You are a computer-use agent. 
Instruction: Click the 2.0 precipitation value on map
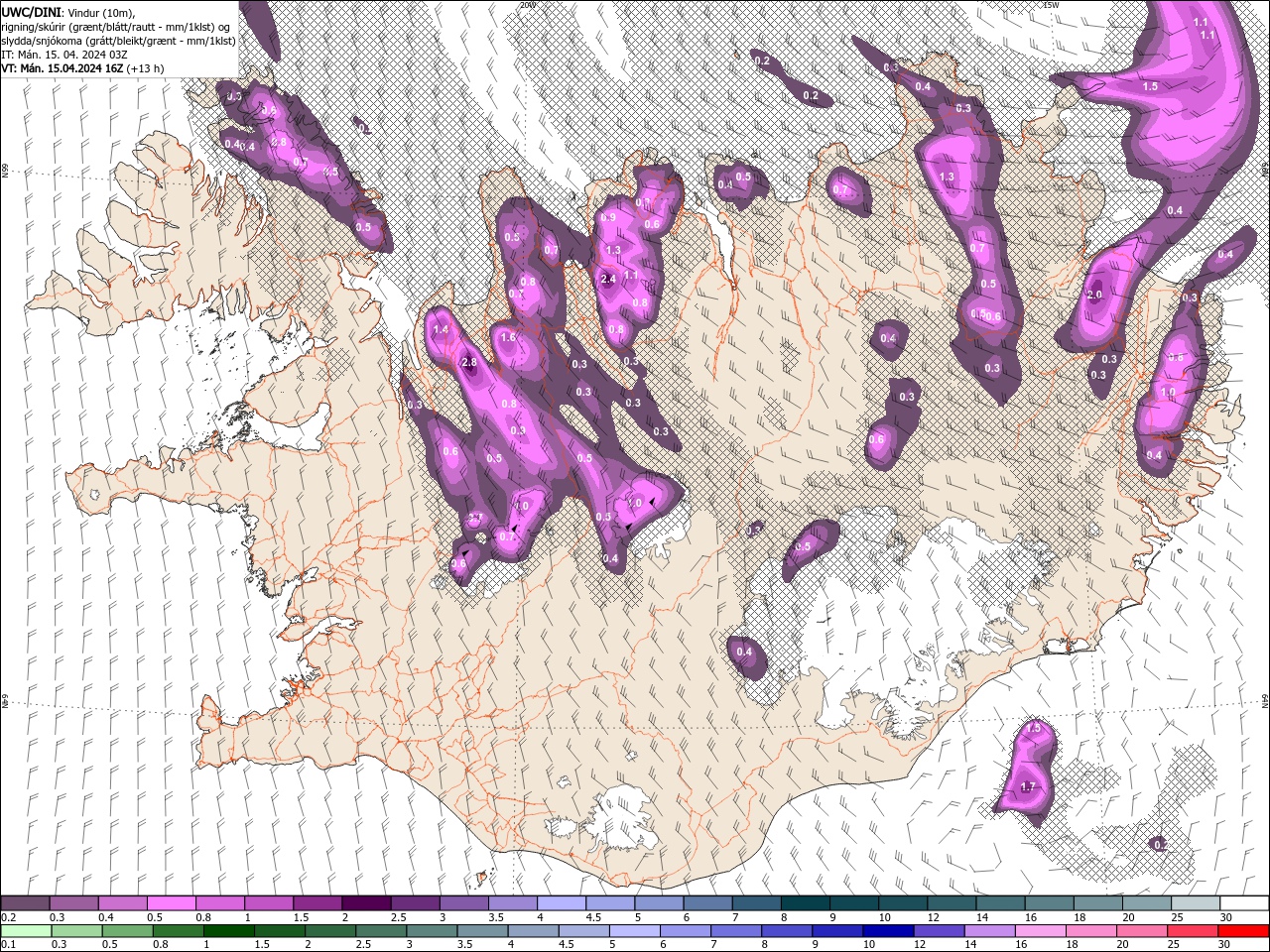1095,295
